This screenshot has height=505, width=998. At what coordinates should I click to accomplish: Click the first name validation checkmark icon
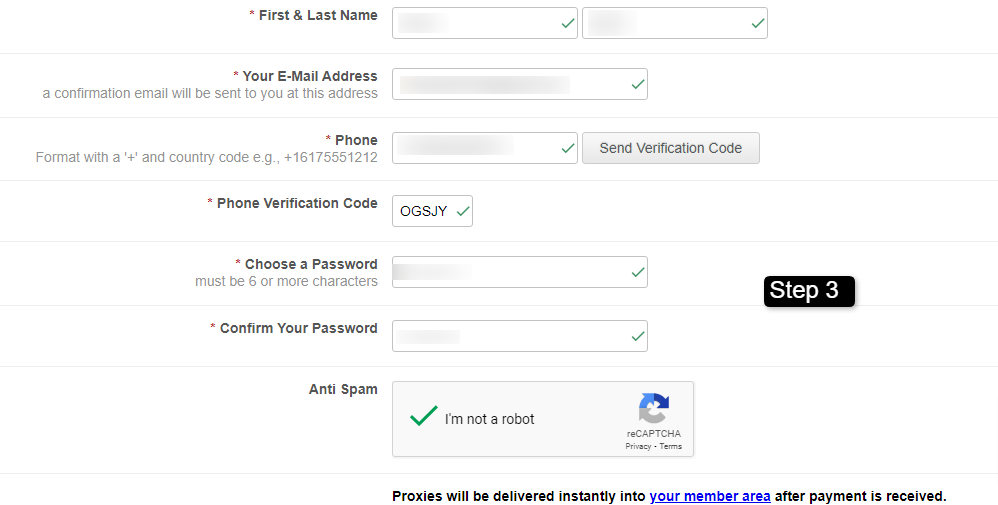pyautogui.click(x=568, y=23)
